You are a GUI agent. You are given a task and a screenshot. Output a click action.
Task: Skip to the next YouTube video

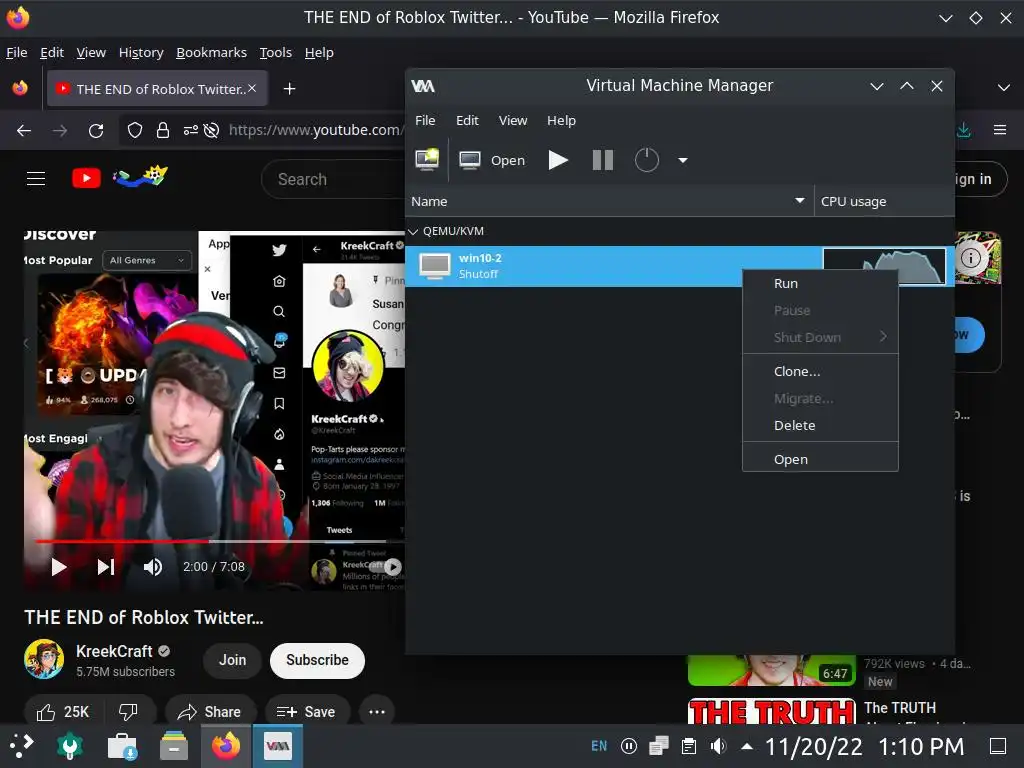106,567
